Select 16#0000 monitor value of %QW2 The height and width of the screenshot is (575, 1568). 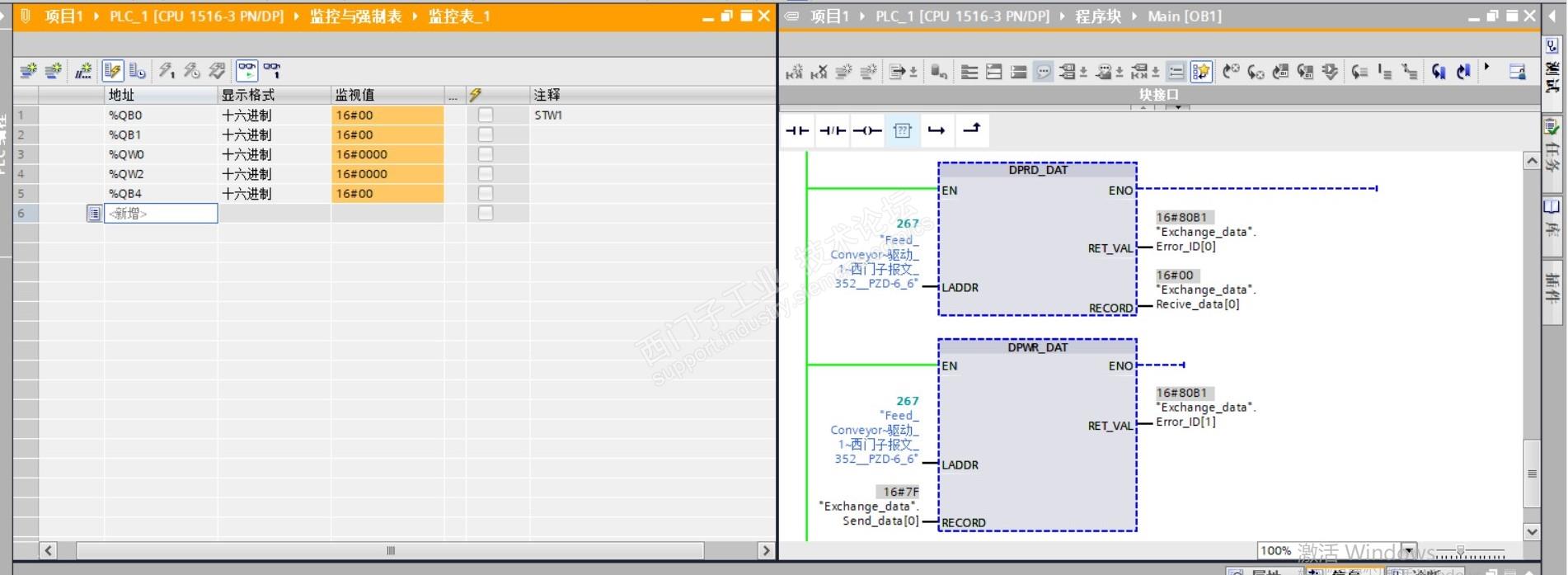[x=387, y=174]
